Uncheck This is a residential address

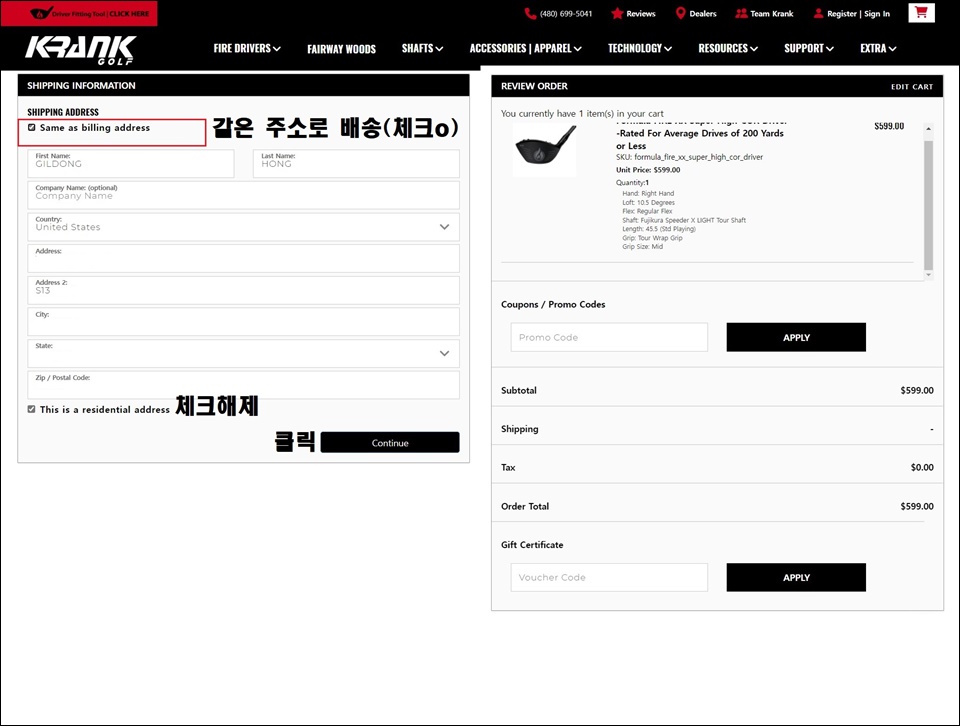[x=31, y=409]
